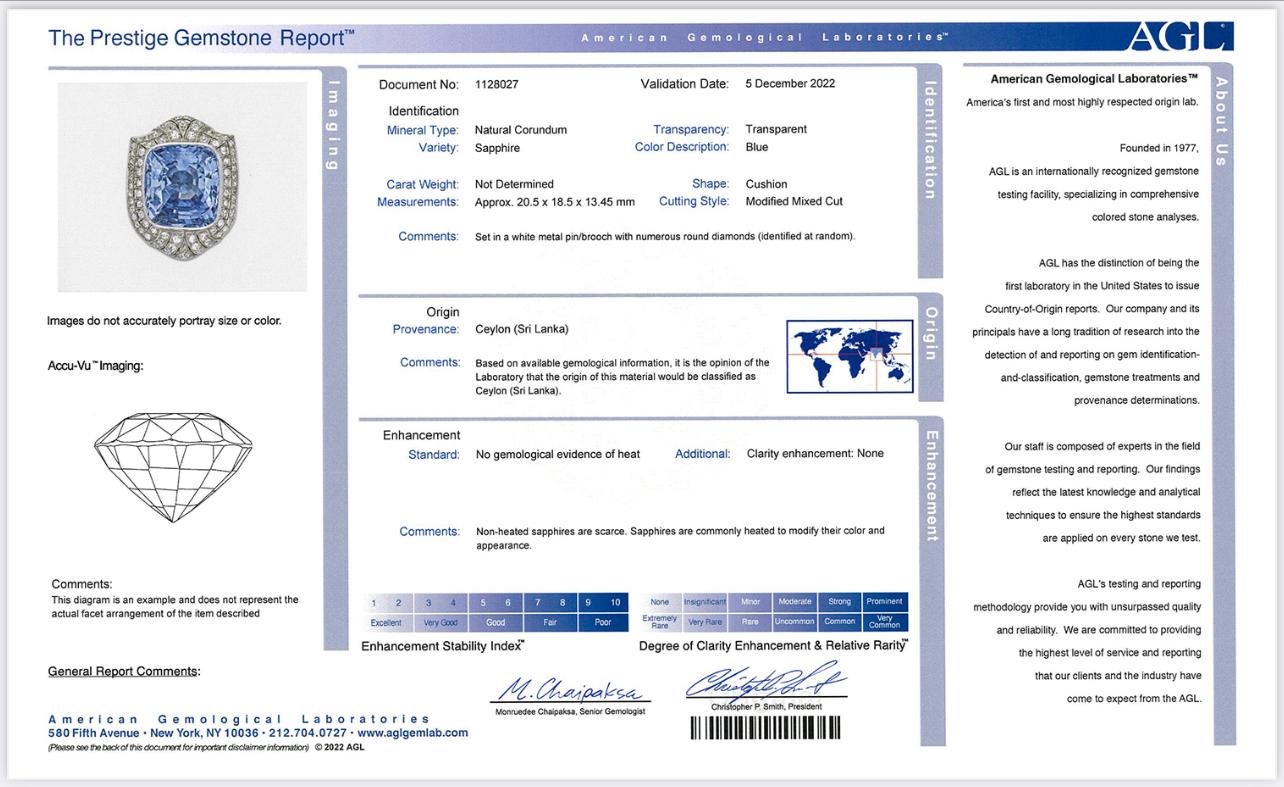Viewport: 1284px width, 787px height.
Task: Click The Prestige Gemstone Report title
Action: click(x=201, y=38)
